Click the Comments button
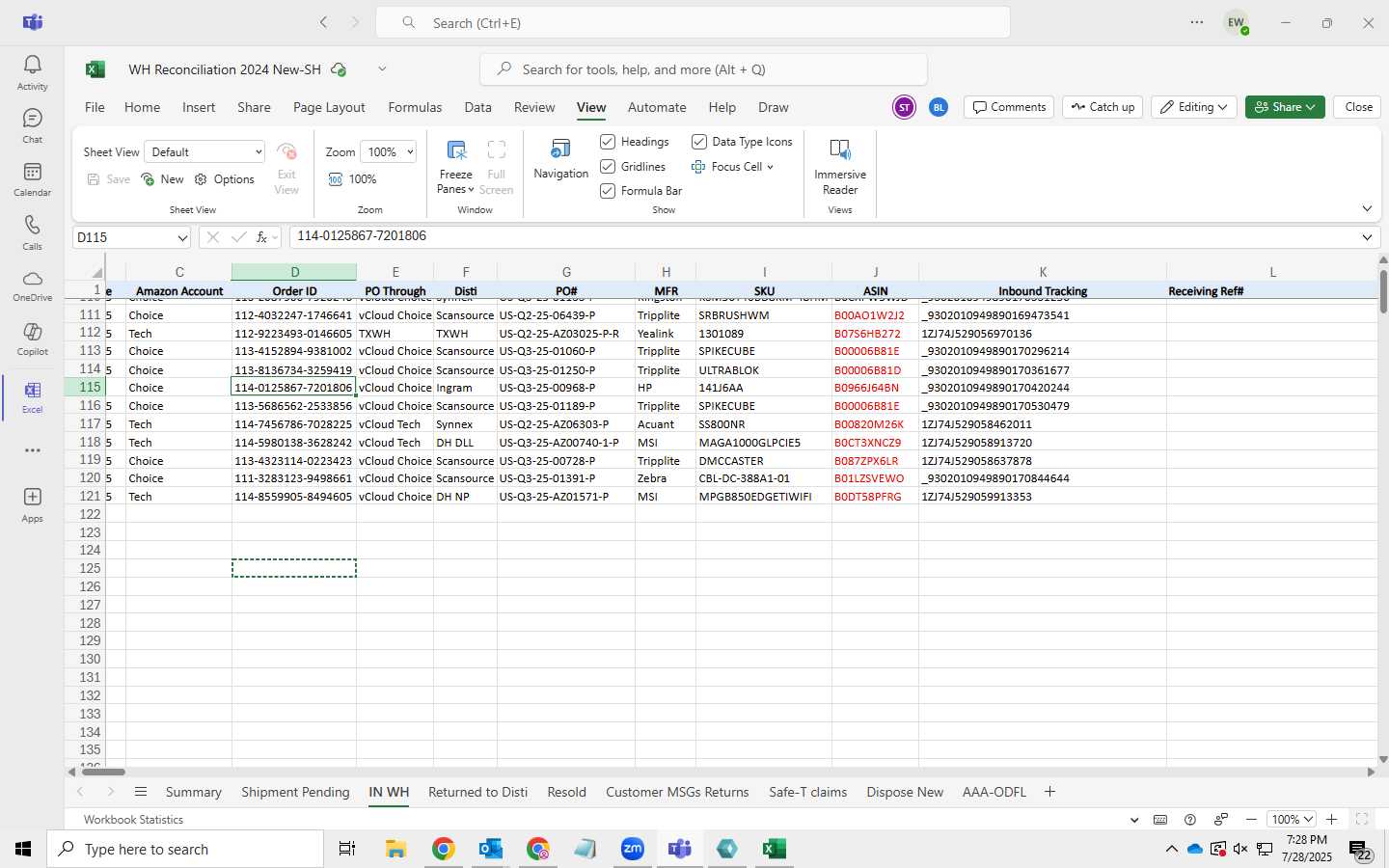The image size is (1389, 868). [x=1010, y=107]
